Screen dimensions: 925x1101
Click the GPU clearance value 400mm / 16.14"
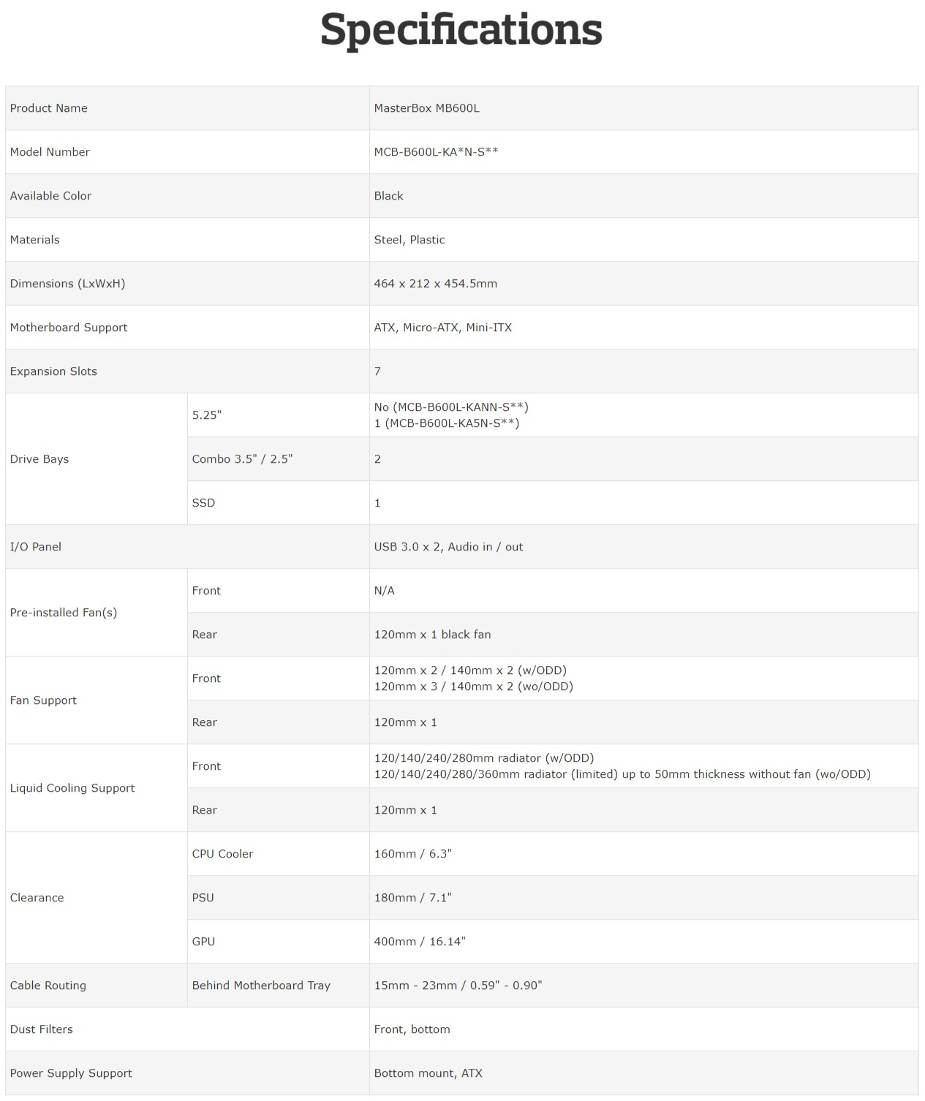(x=419, y=942)
